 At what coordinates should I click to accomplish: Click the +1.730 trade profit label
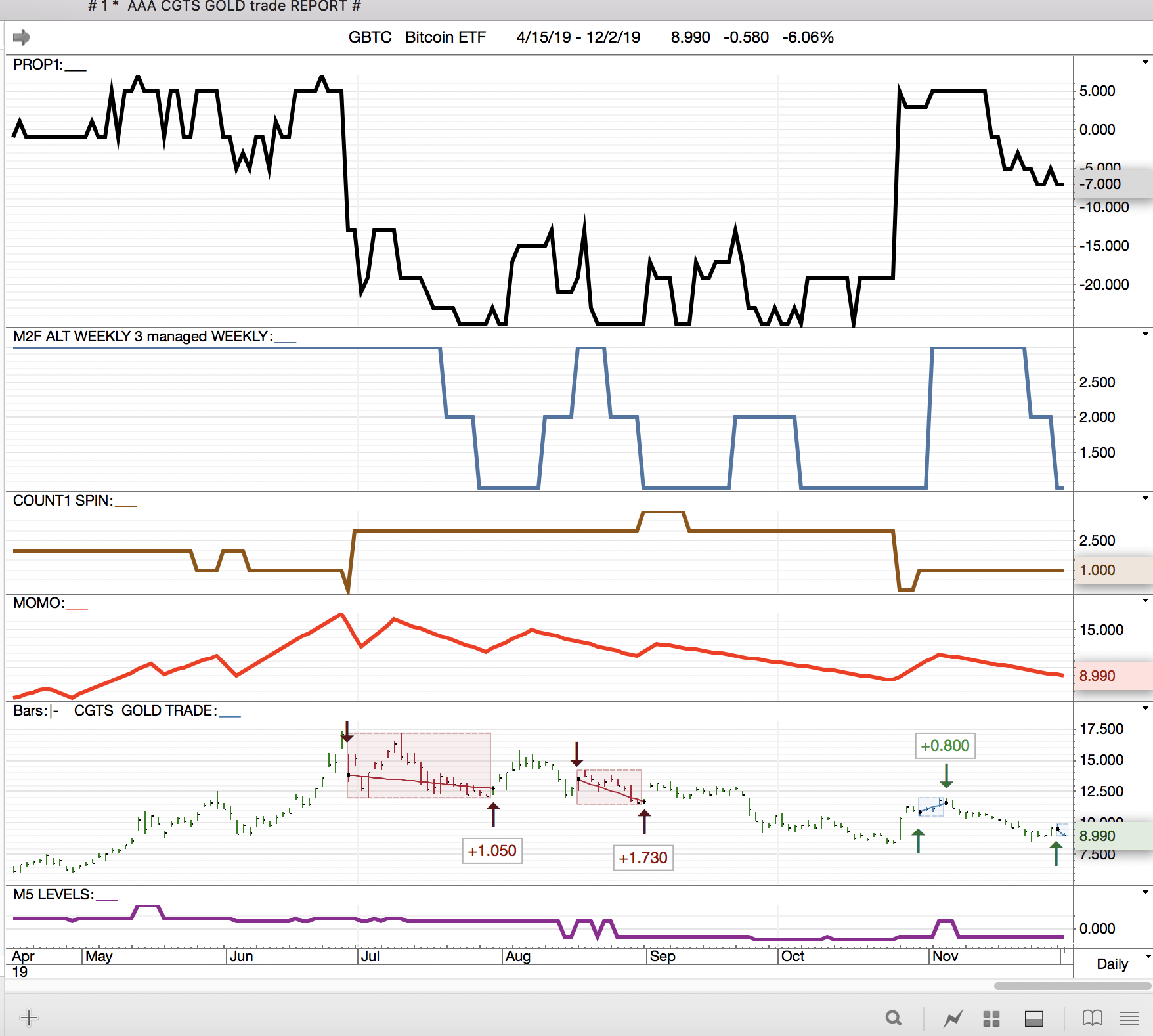[x=643, y=858]
